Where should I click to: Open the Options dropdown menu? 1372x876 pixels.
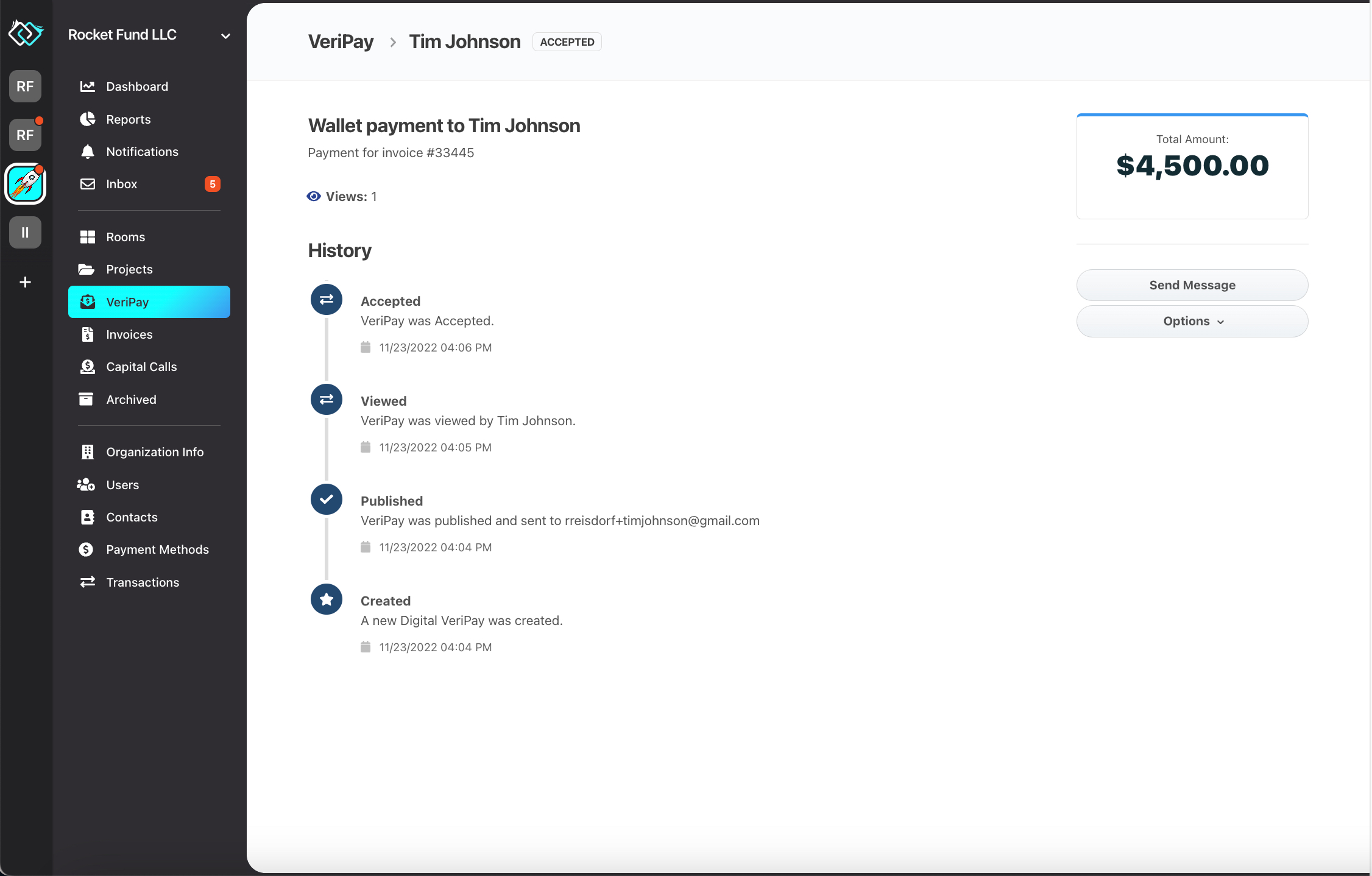coord(1192,321)
